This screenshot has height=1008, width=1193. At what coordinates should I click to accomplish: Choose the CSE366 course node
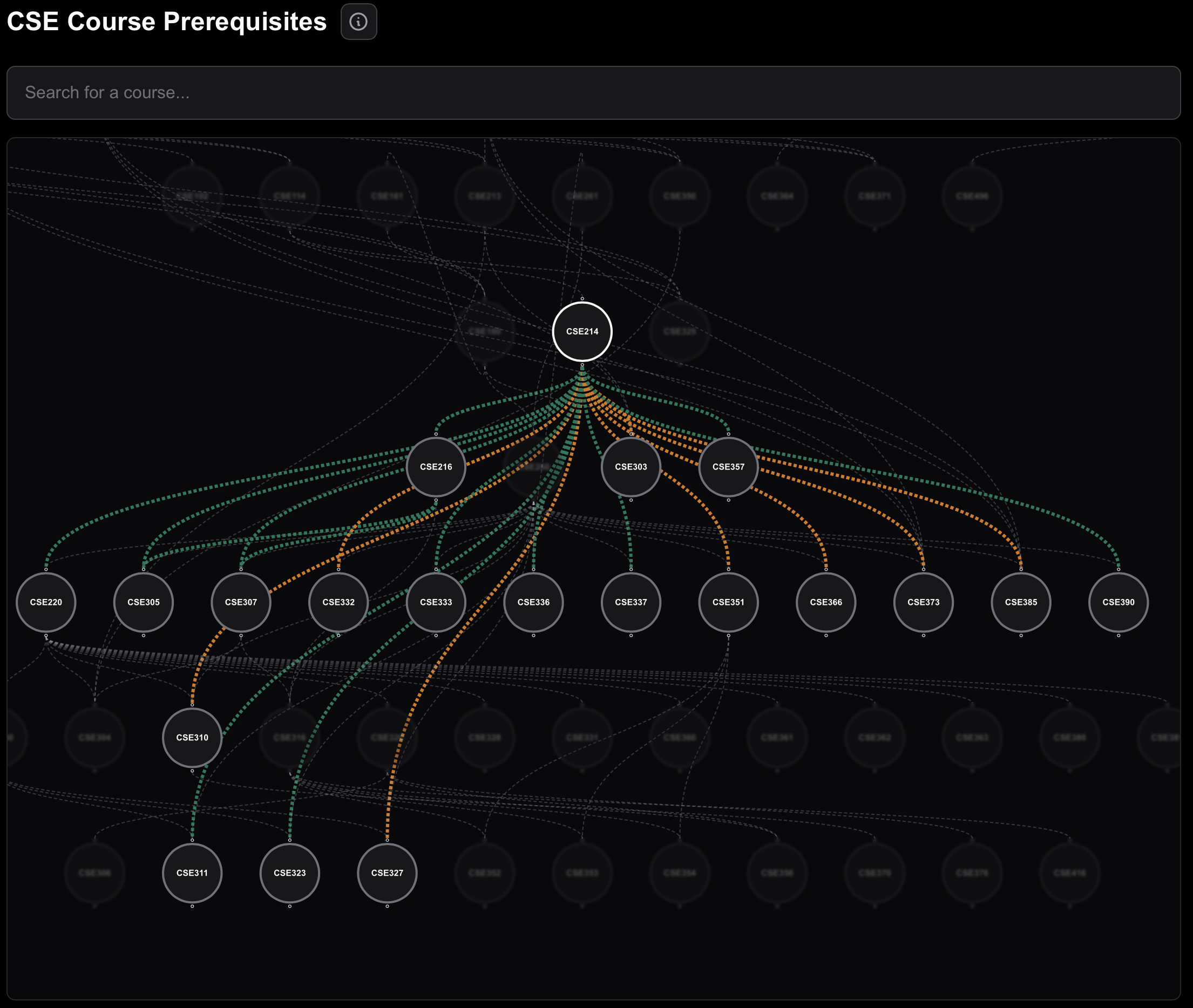825,602
